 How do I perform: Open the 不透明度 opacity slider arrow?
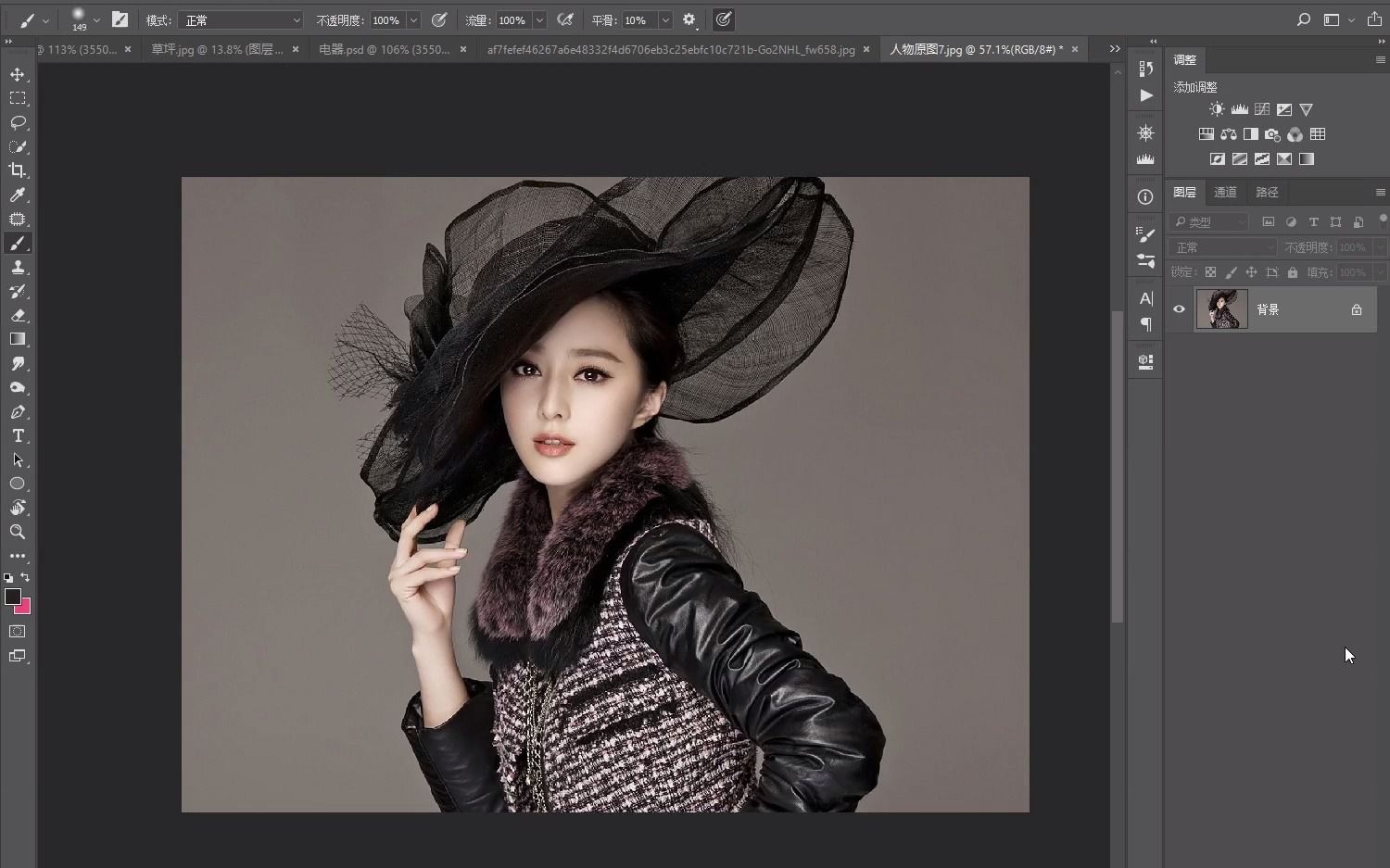click(x=413, y=20)
